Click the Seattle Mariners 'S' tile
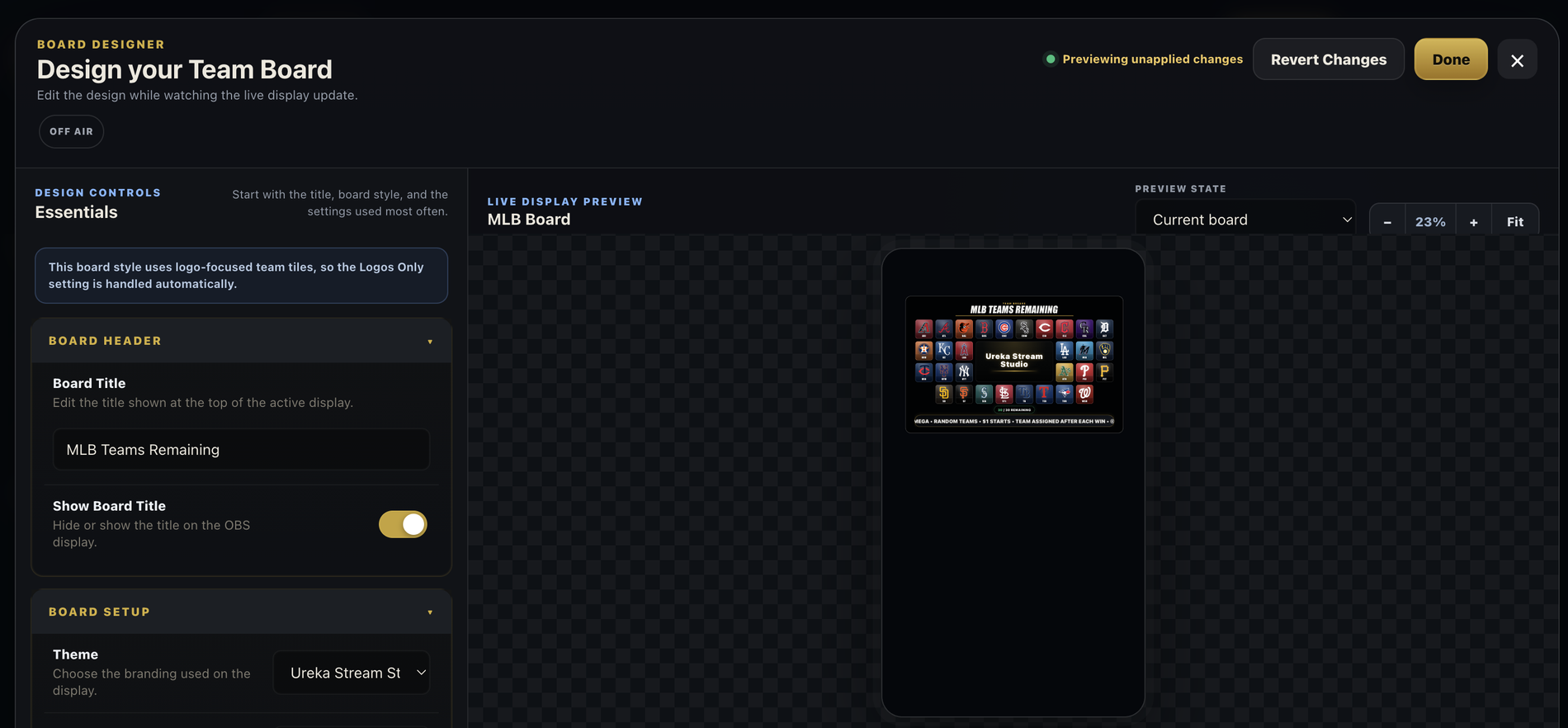Viewport: 1568px width, 728px height. click(984, 395)
